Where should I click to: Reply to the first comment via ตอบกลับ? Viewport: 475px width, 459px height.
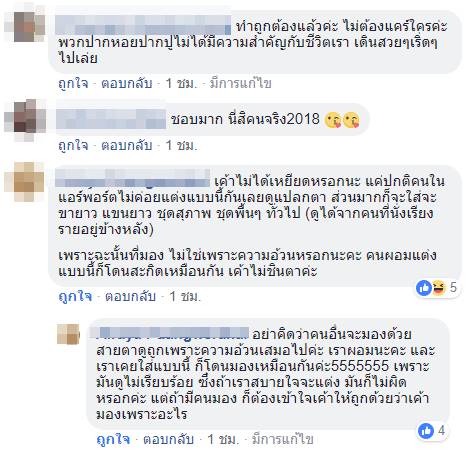(127, 83)
